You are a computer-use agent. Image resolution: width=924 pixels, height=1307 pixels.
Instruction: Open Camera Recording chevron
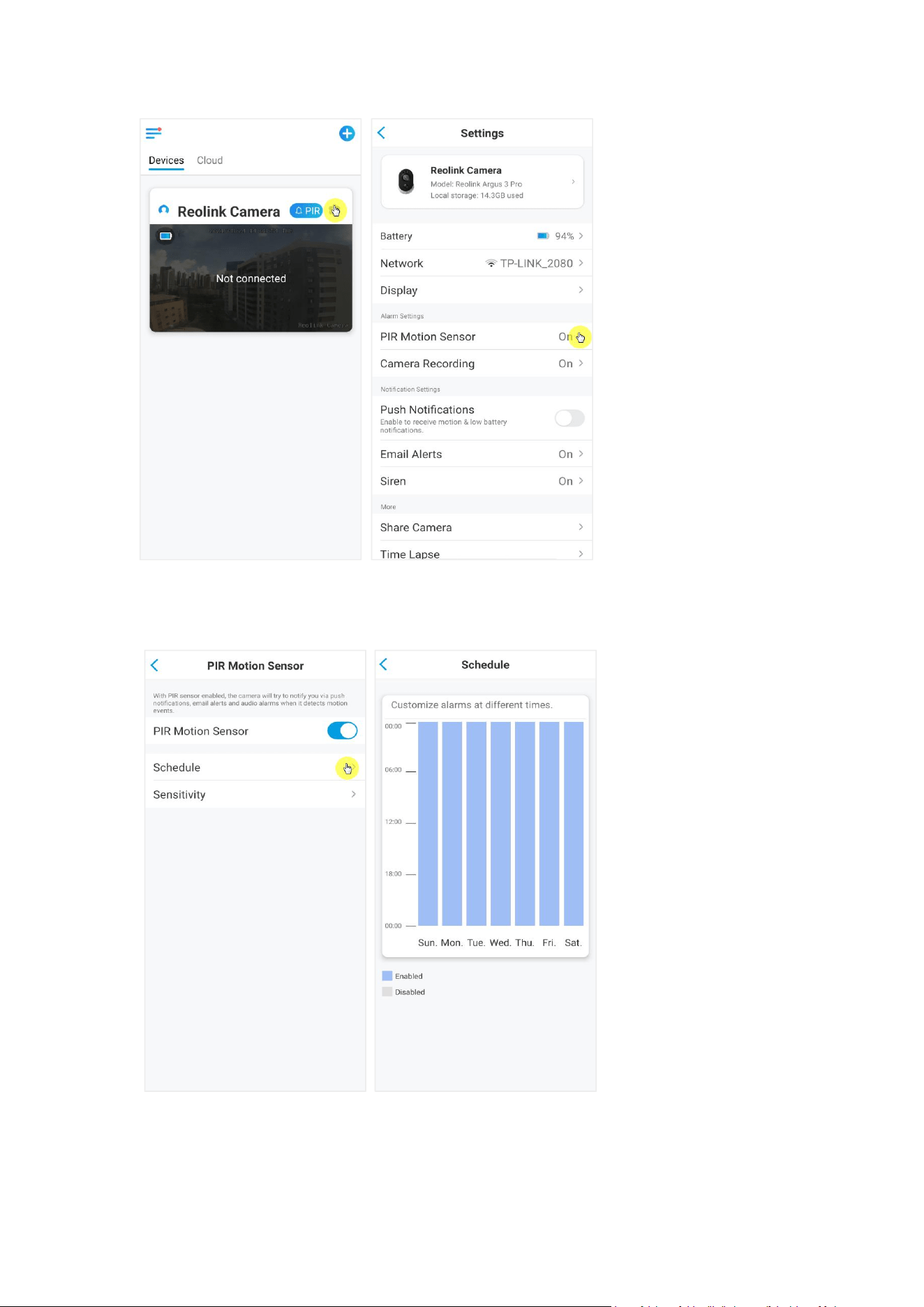point(581,363)
